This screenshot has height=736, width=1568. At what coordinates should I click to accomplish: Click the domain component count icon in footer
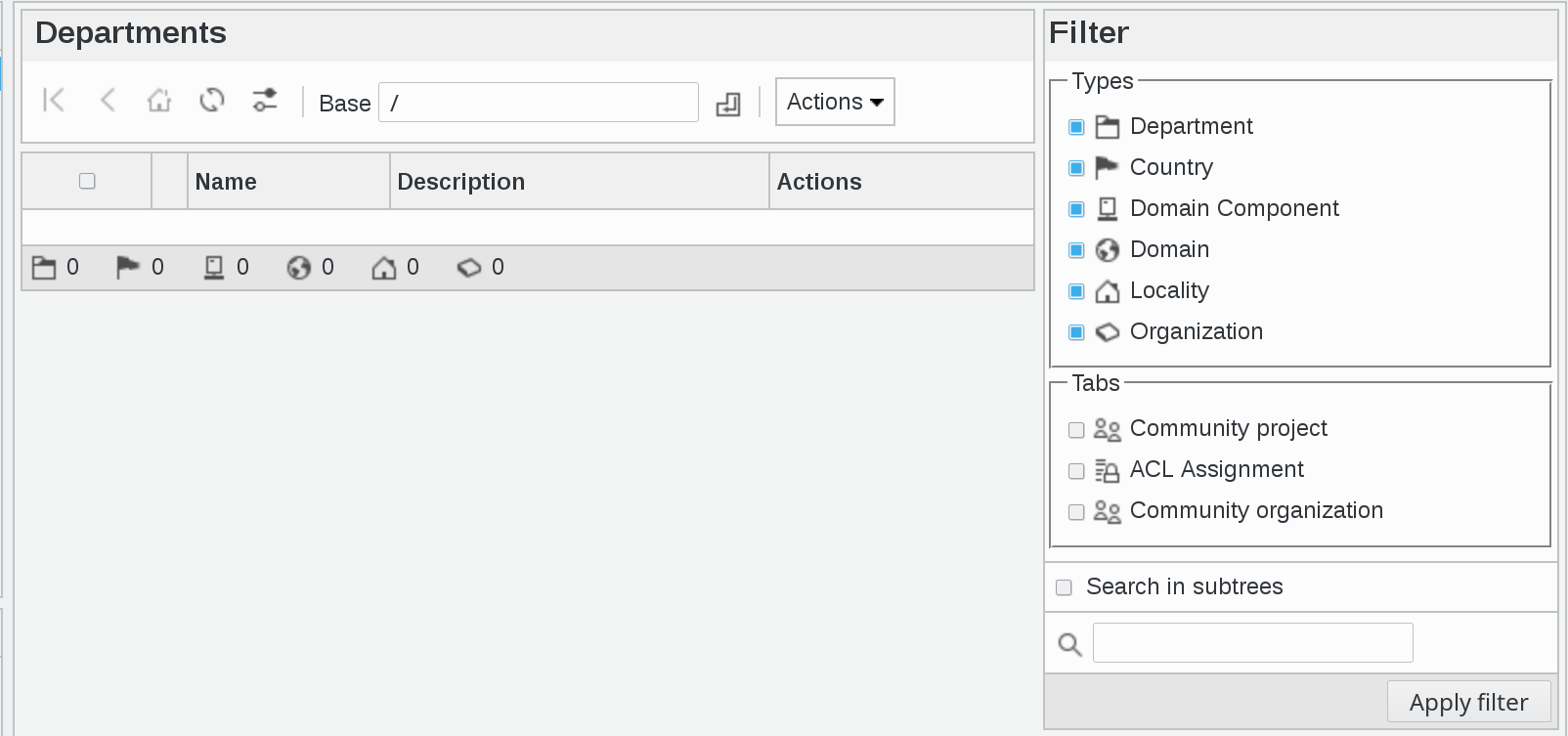[214, 268]
